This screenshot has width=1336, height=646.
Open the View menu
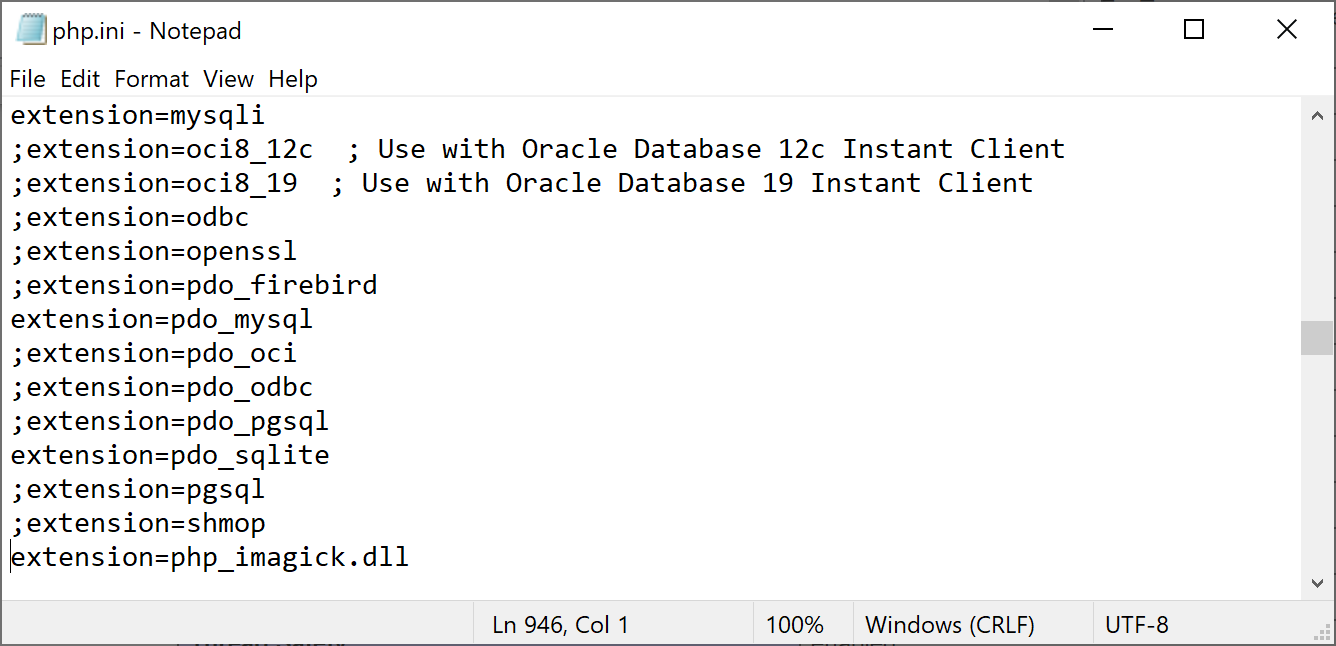pos(229,79)
